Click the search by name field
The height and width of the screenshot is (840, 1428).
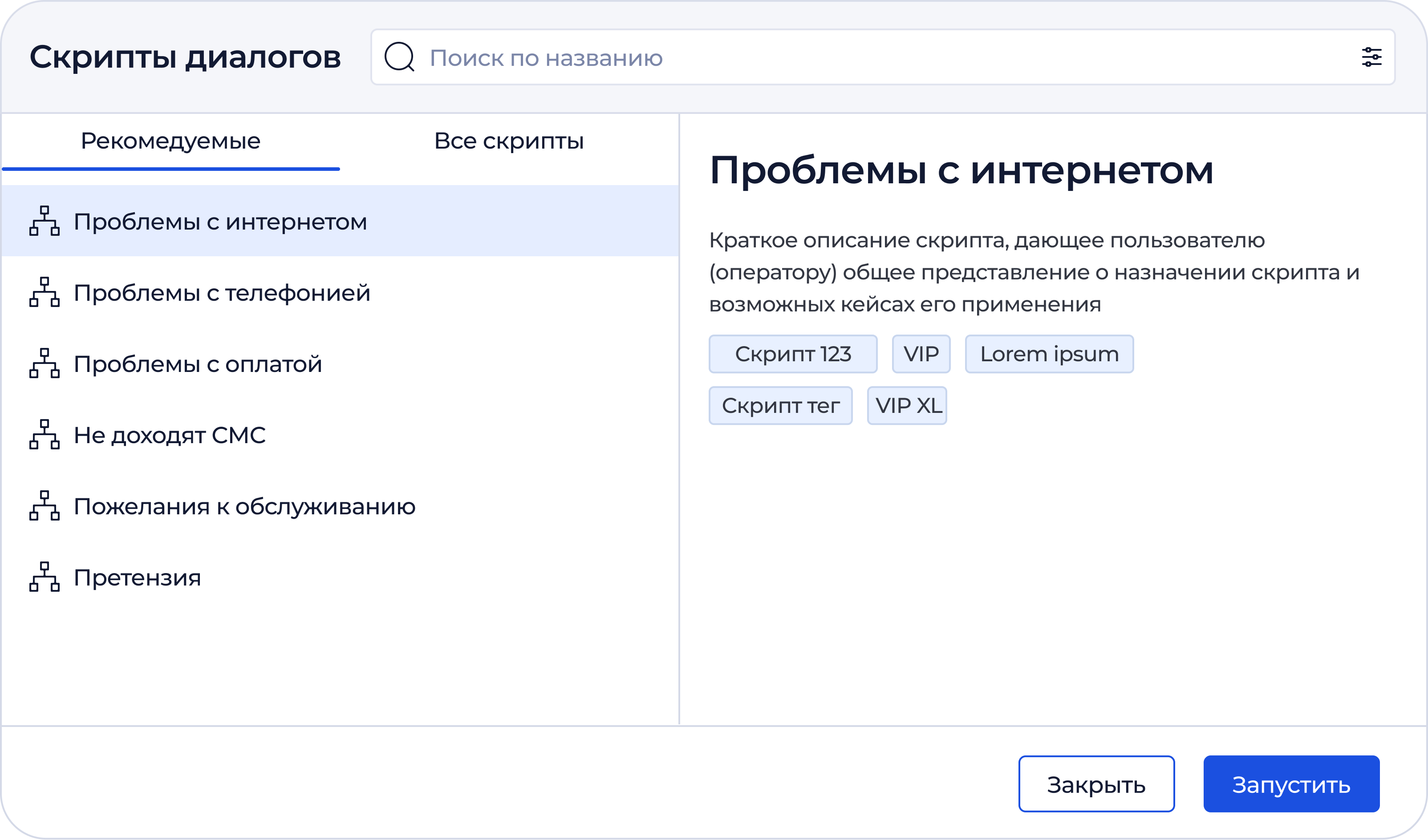click(883, 57)
